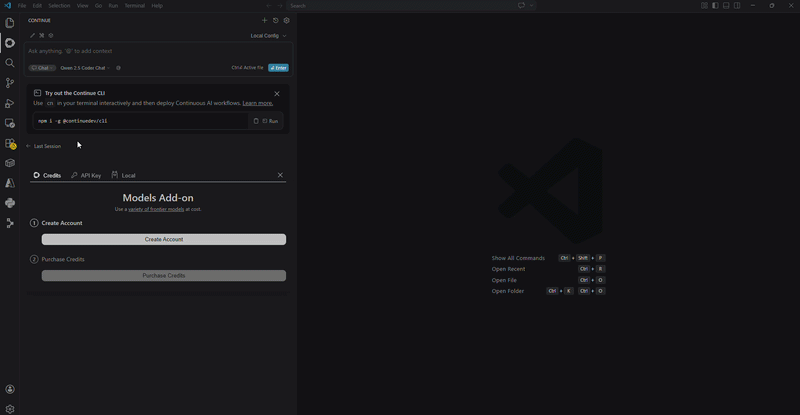The height and width of the screenshot is (415, 800).
Task: Customize layout icon in title bar
Action: pyautogui.click(x=704, y=6)
